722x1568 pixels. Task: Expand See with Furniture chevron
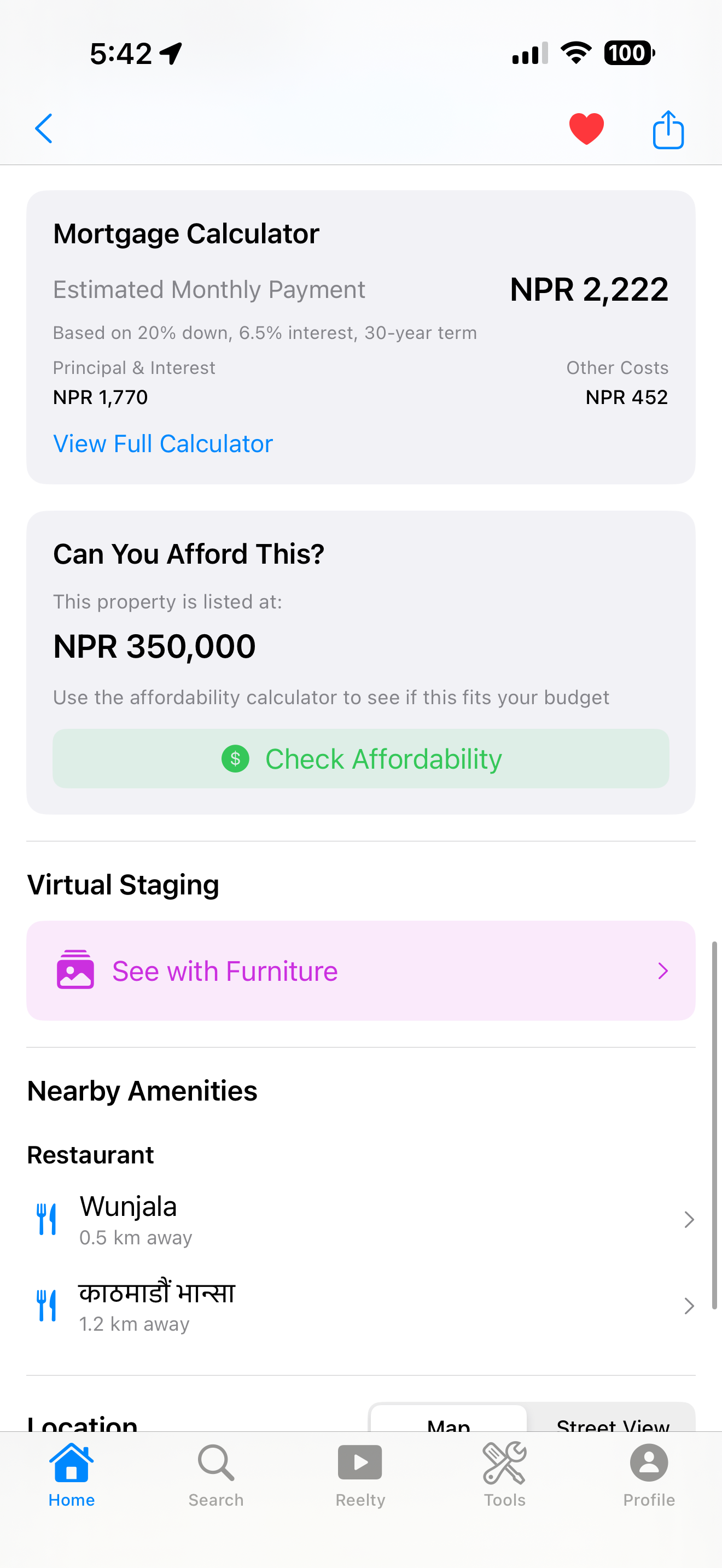click(x=663, y=971)
